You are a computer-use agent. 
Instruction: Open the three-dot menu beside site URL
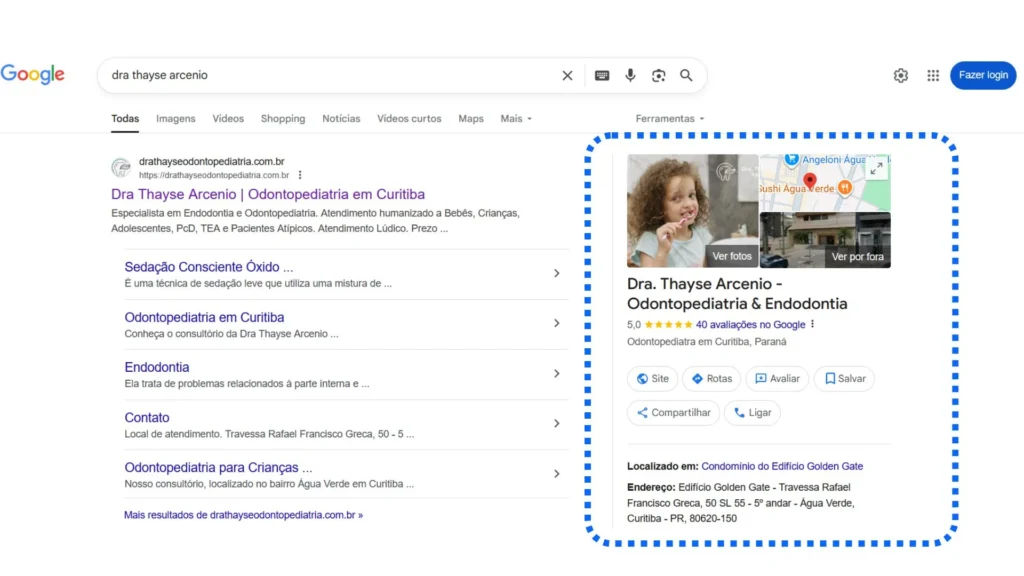point(299,175)
